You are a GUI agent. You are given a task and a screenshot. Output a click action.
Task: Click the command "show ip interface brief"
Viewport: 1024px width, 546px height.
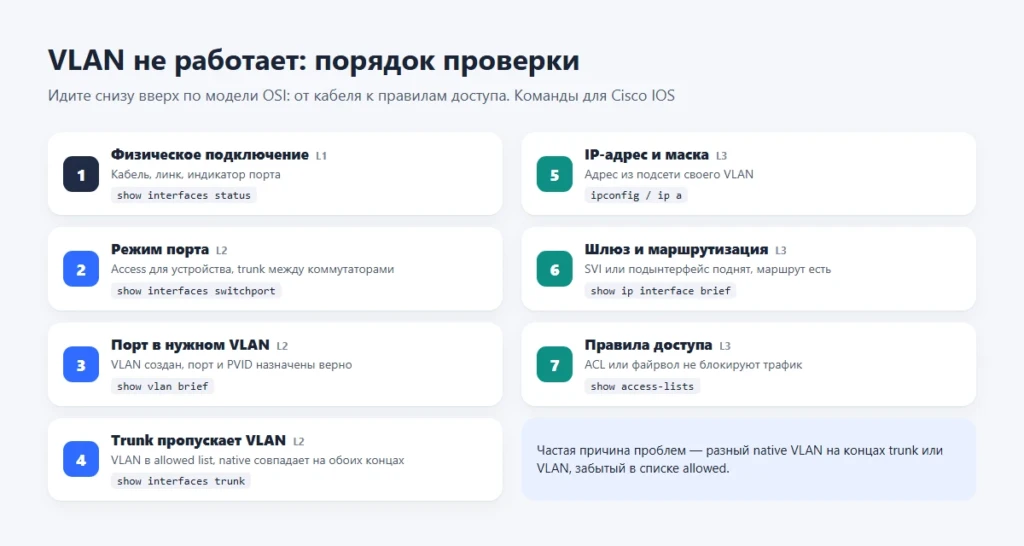point(660,291)
